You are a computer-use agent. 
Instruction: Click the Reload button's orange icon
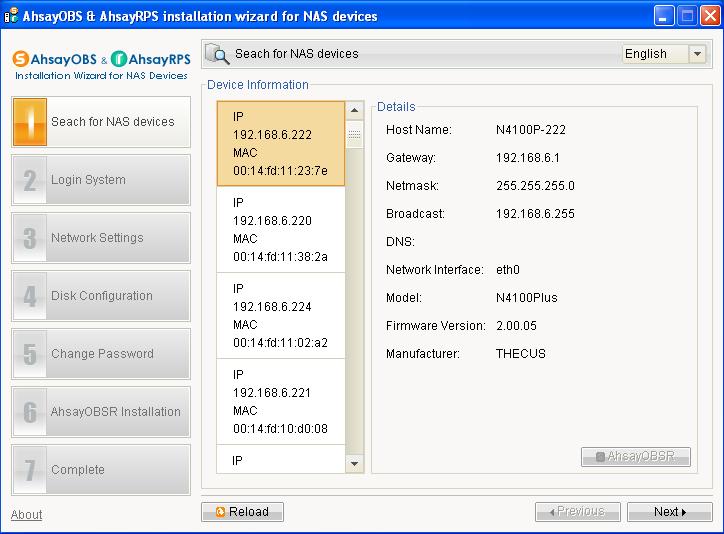[220, 512]
